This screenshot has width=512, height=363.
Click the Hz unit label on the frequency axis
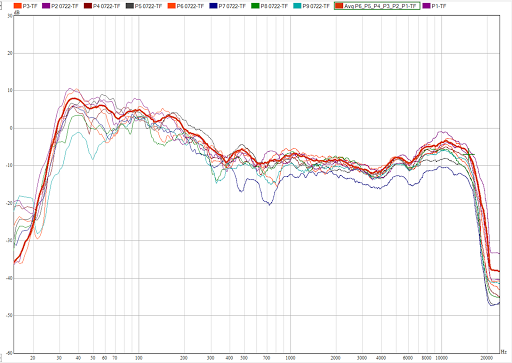503,352
